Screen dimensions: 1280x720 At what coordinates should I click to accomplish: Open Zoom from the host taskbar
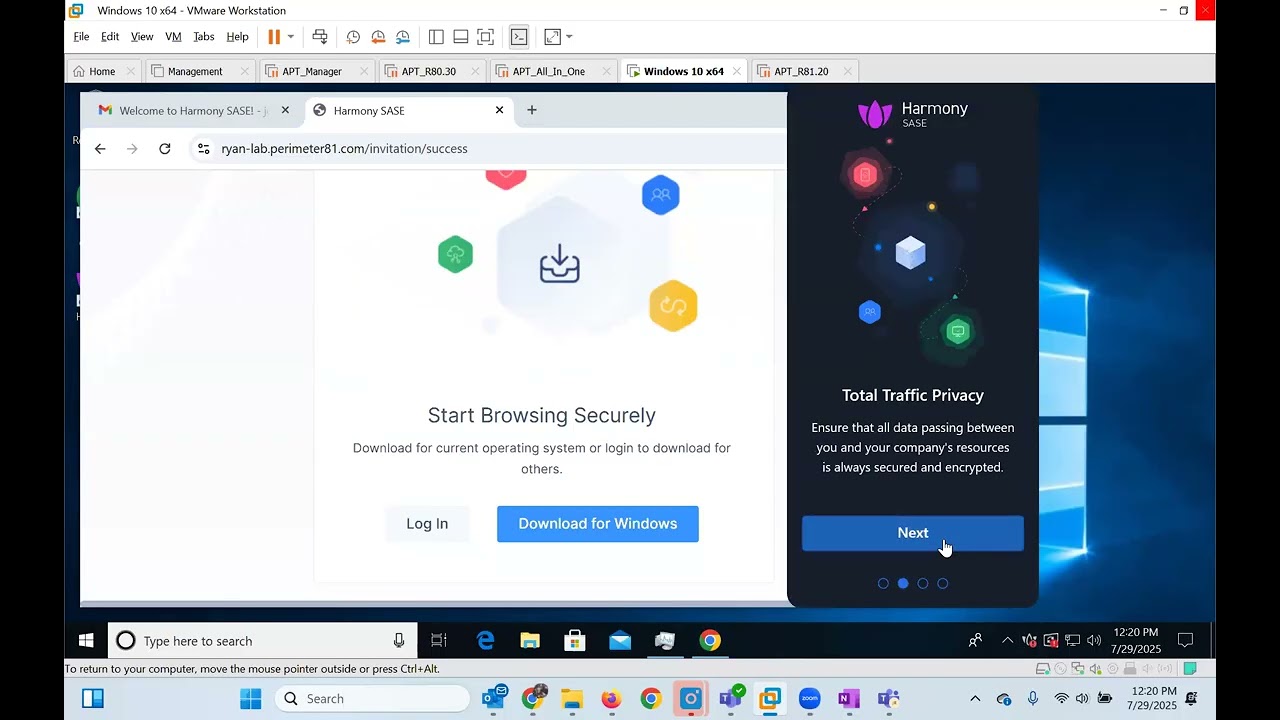pyautogui.click(x=810, y=699)
